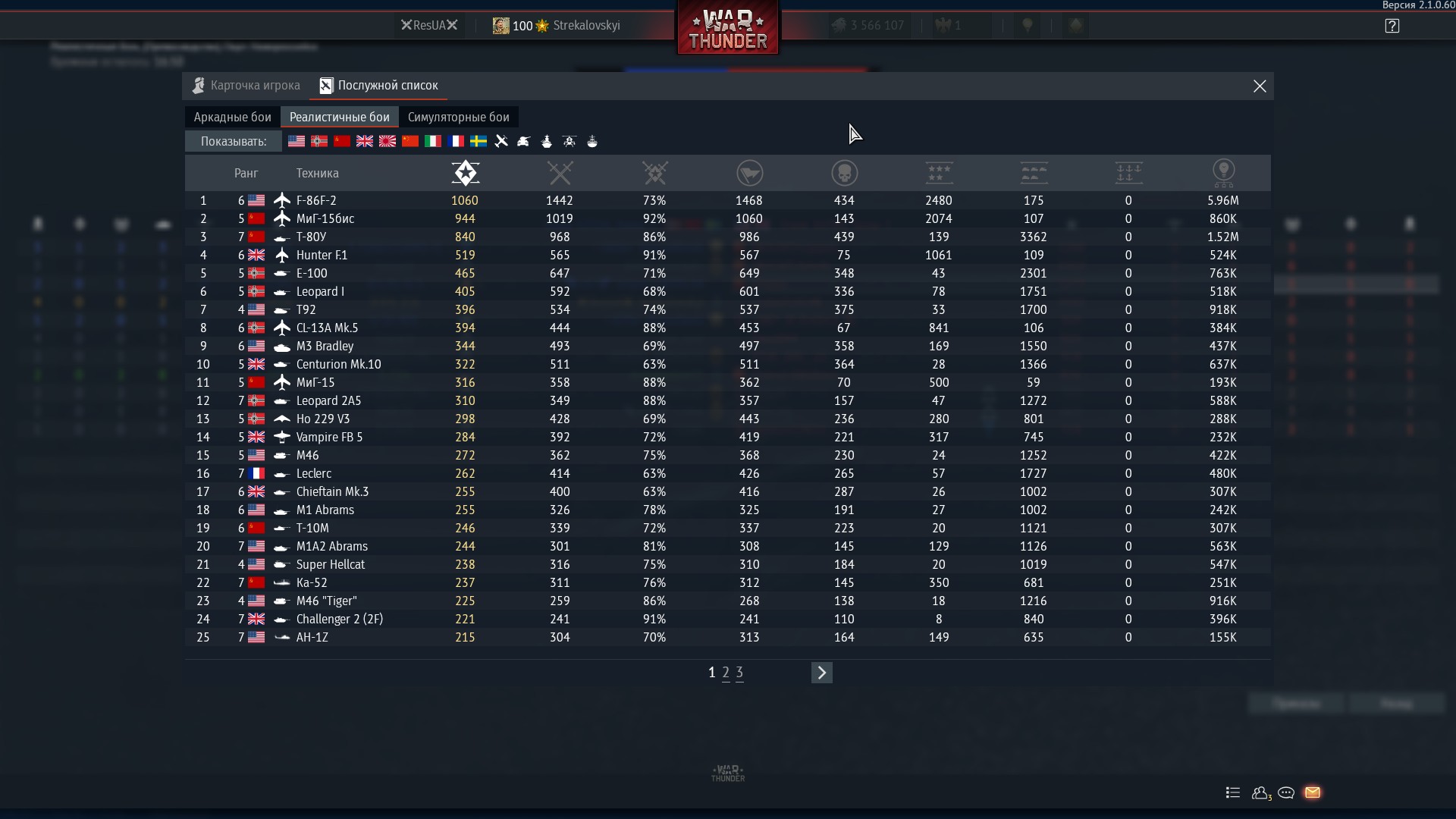Select the Challenger 2 (2F) row

(x=728, y=619)
